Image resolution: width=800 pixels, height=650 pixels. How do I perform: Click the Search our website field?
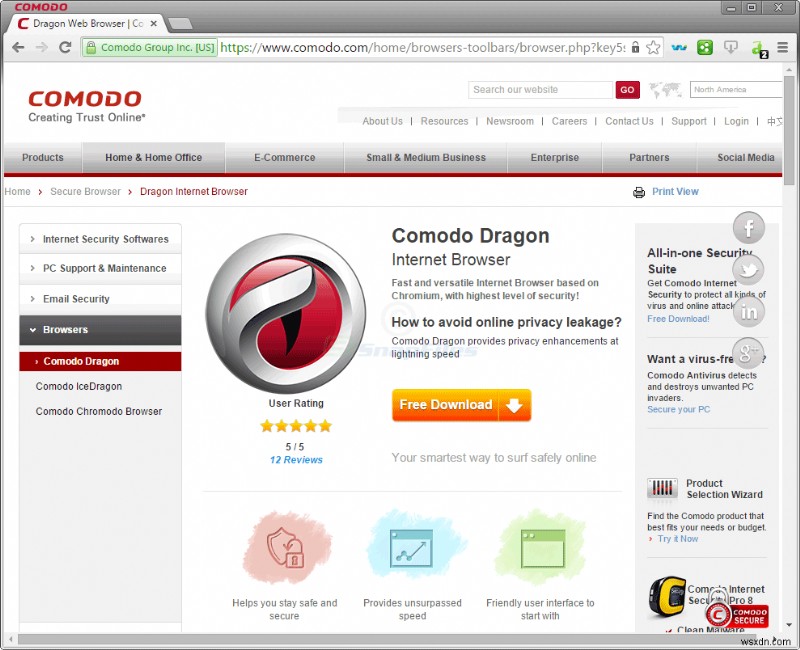(540, 90)
